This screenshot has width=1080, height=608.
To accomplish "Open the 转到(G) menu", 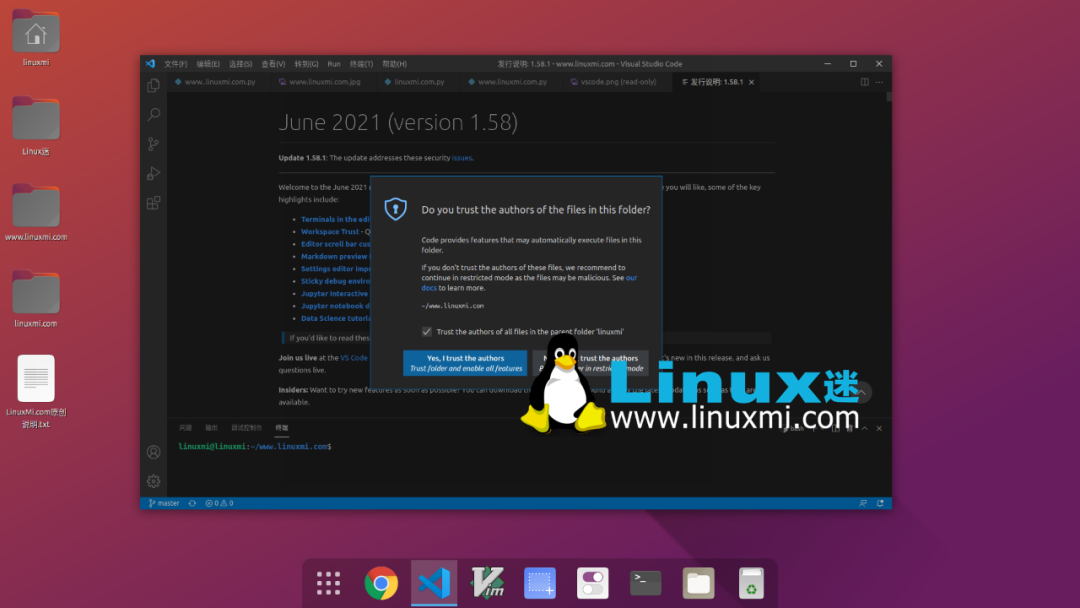I will [307, 64].
